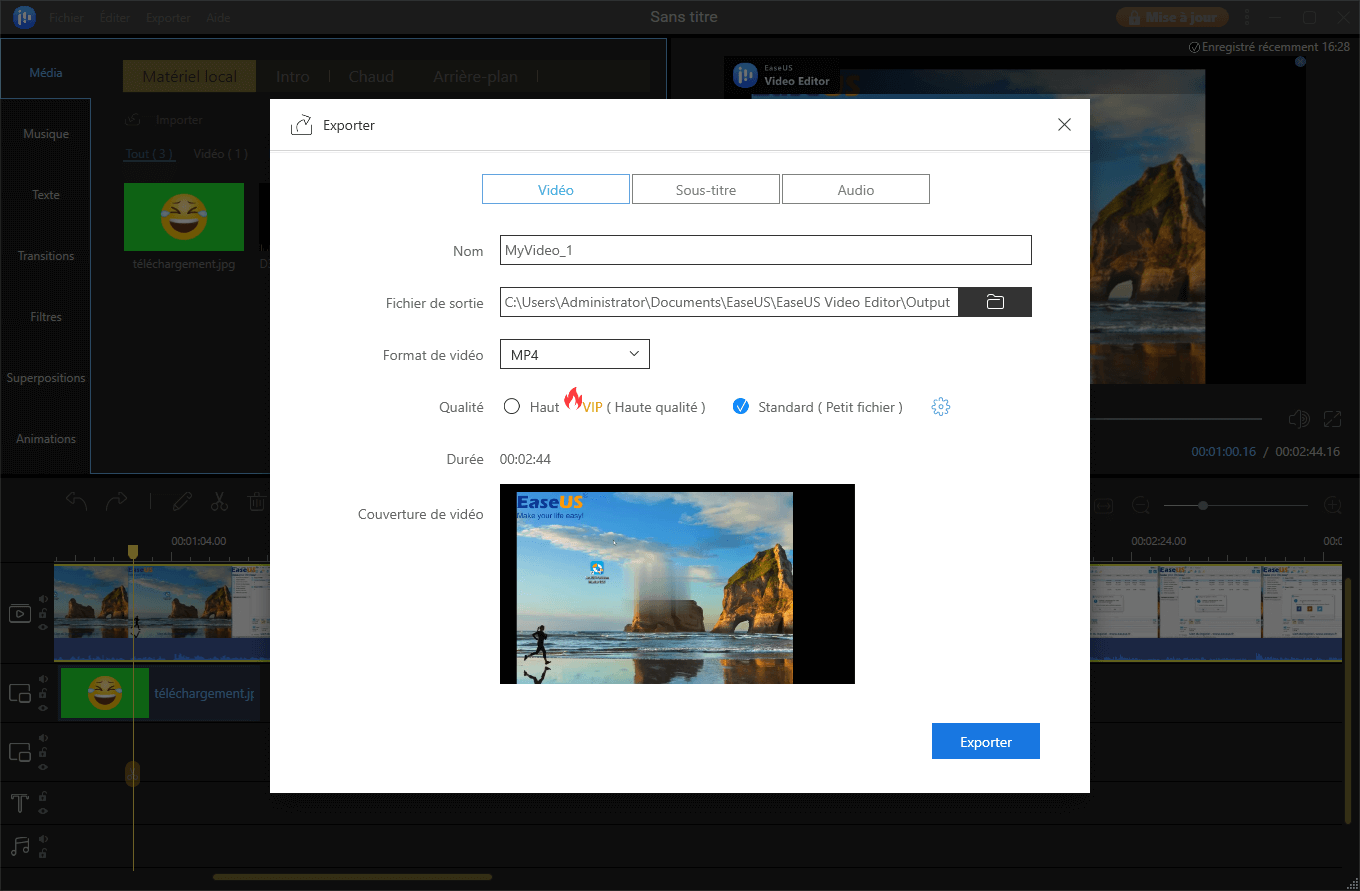Screen dimensions: 1360x891
Task: Click the preview volume speaker icon
Action: click(1298, 419)
